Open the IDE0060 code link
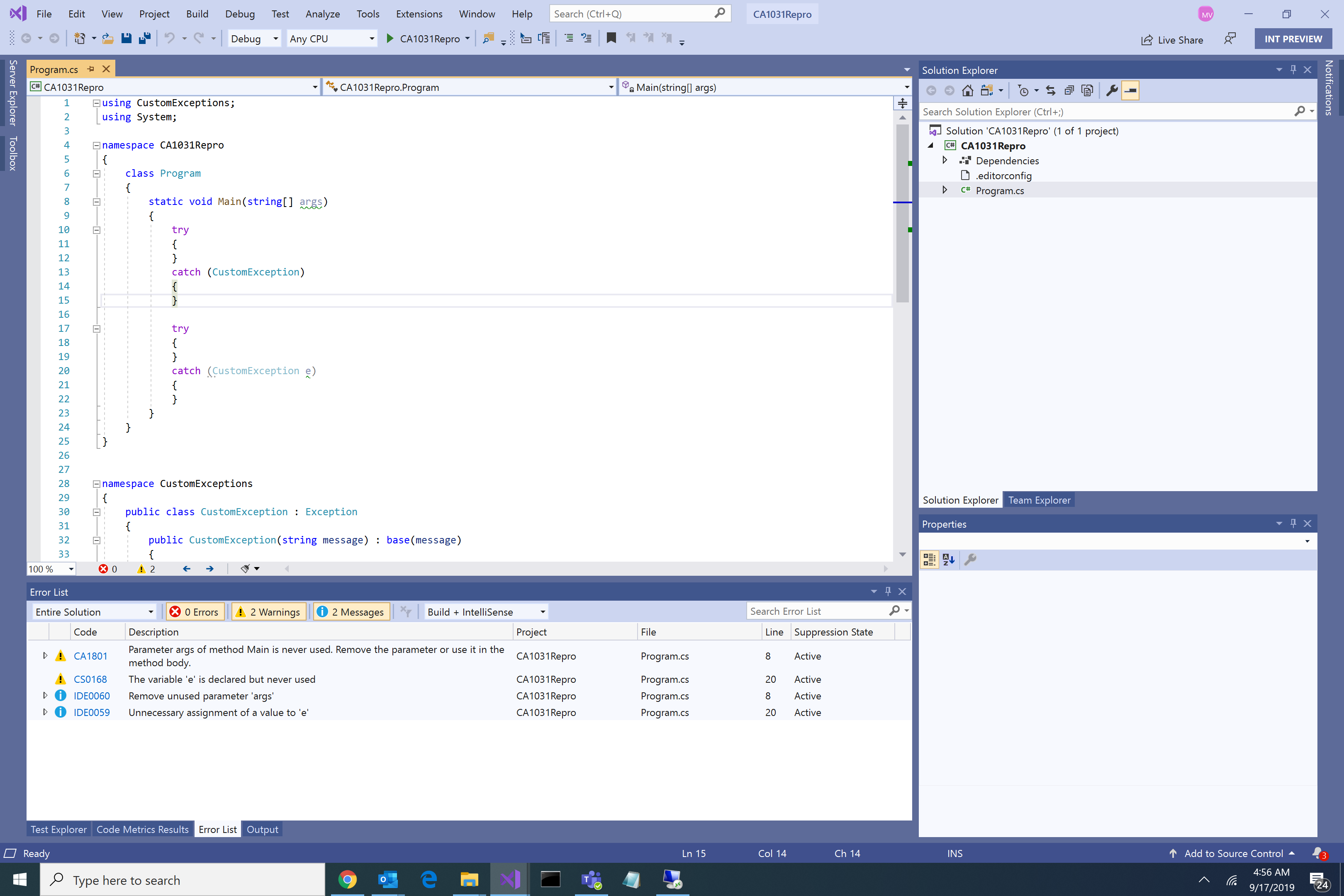 [92, 696]
